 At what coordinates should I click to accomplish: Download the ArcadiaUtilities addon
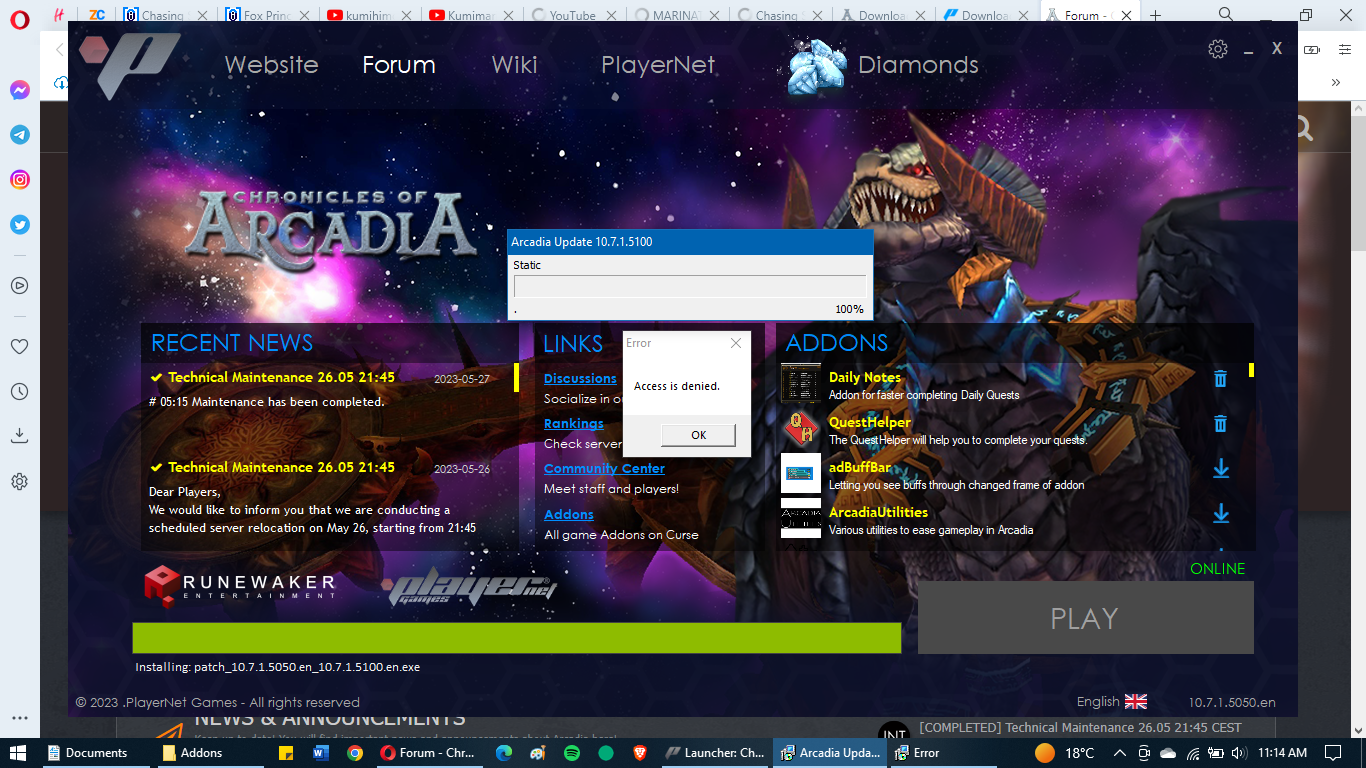[1220, 514]
